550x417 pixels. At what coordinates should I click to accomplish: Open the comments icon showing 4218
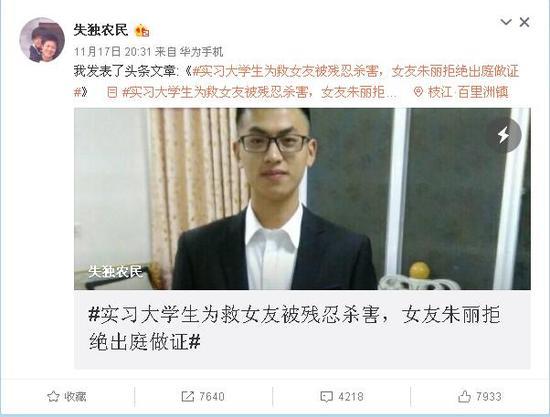pyautogui.click(x=326, y=397)
